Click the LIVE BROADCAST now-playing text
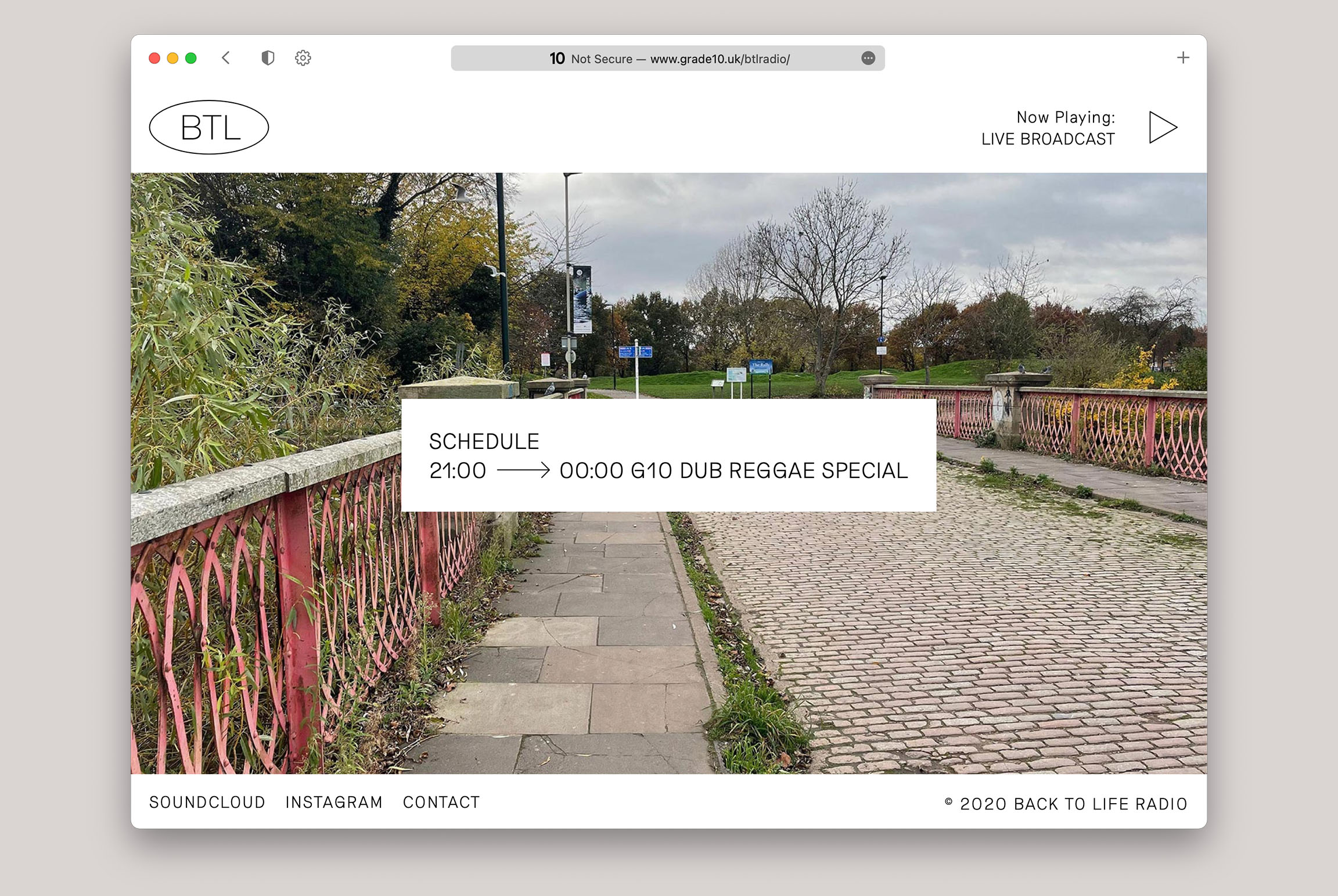Image resolution: width=1338 pixels, height=896 pixels. (x=1048, y=139)
